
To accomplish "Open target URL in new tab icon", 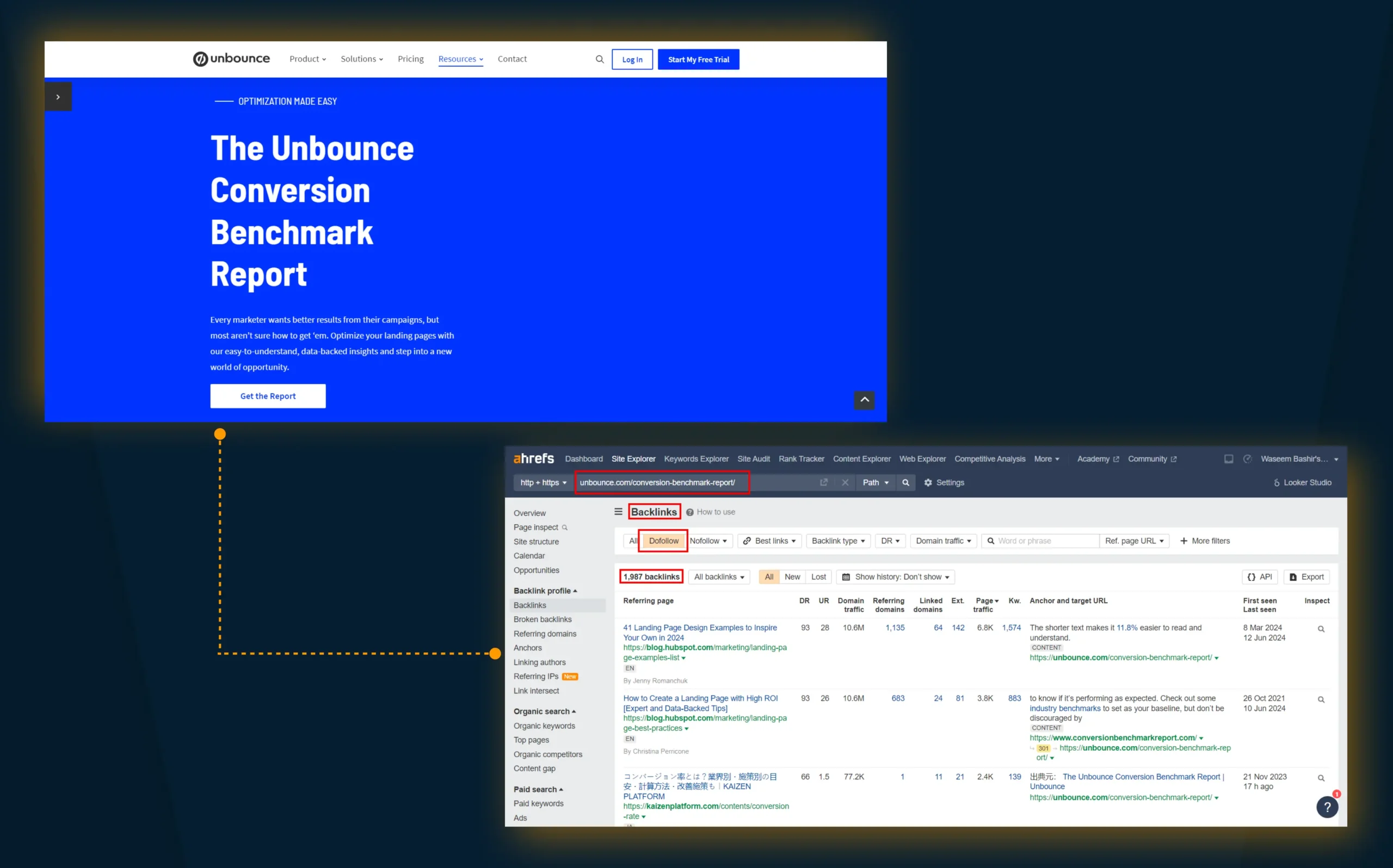I will click(x=824, y=482).
